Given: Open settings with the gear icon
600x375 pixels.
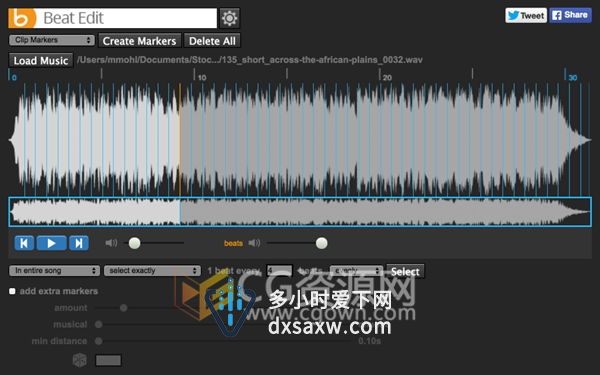Looking at the screenshot, I should tap(230, 18).
